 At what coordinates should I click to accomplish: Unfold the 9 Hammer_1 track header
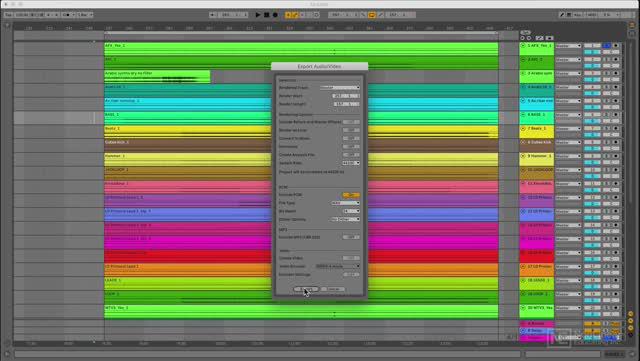click(523, 156)
